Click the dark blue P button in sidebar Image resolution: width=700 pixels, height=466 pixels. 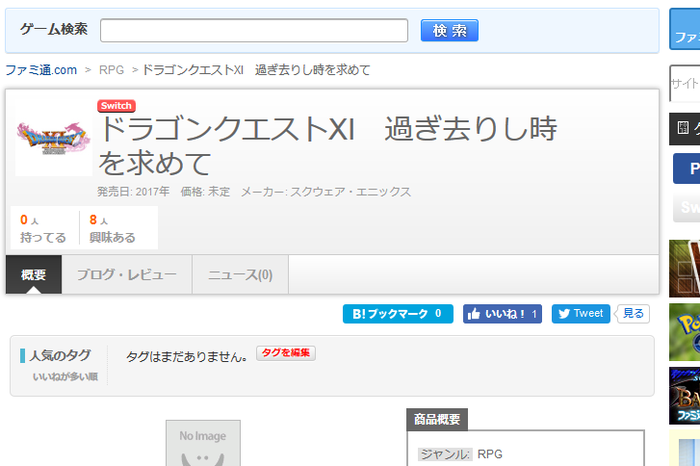click(687, 168)
